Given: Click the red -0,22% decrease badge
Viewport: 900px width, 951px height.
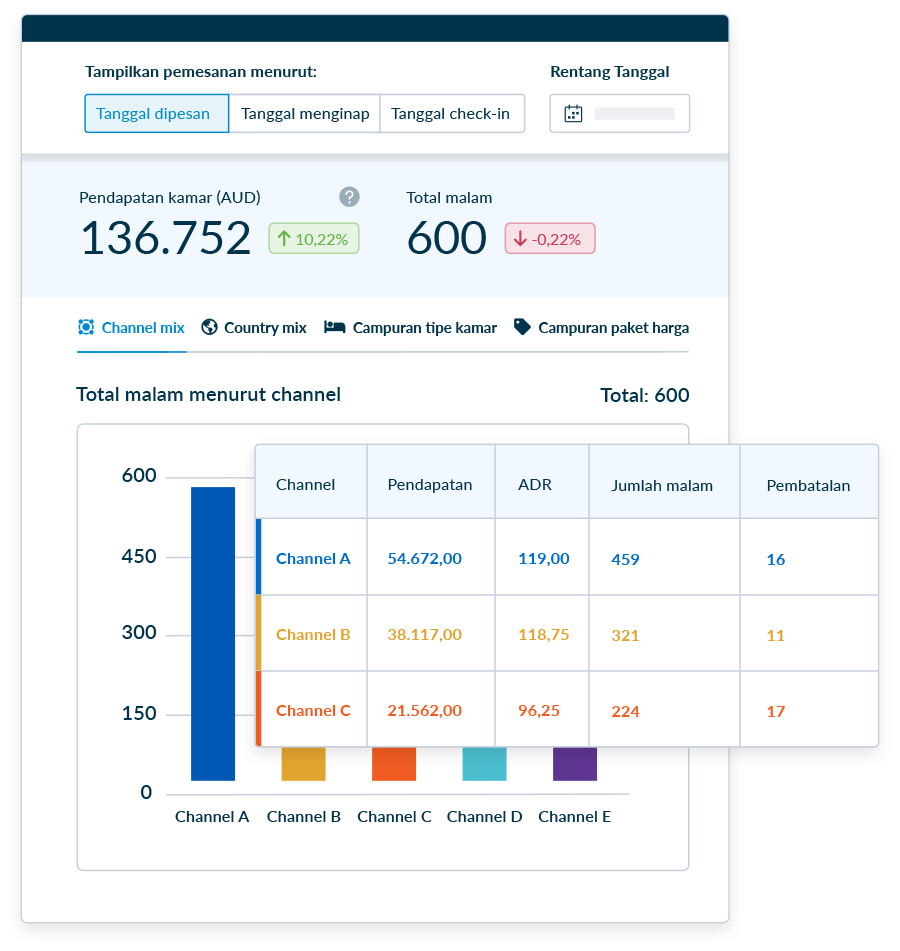Looking at the screenshot, I should pos(549,238).
